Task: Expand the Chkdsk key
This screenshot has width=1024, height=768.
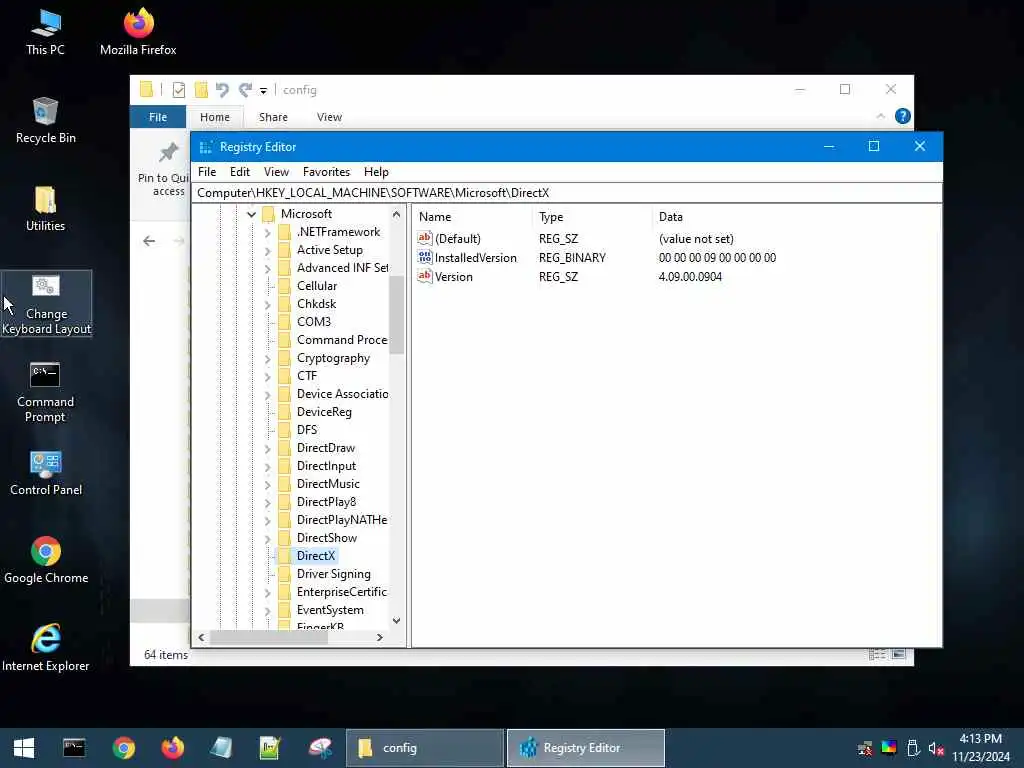Action: tap(267, 304)
